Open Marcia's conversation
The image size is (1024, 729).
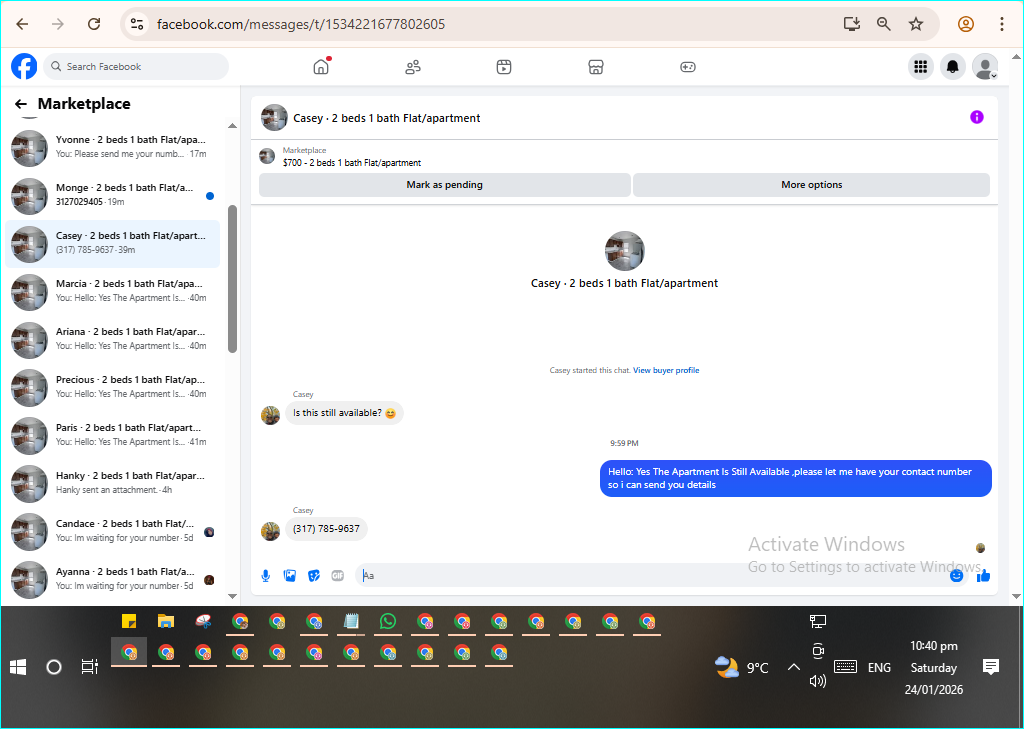pyautogui.click(x=112, y=291)
